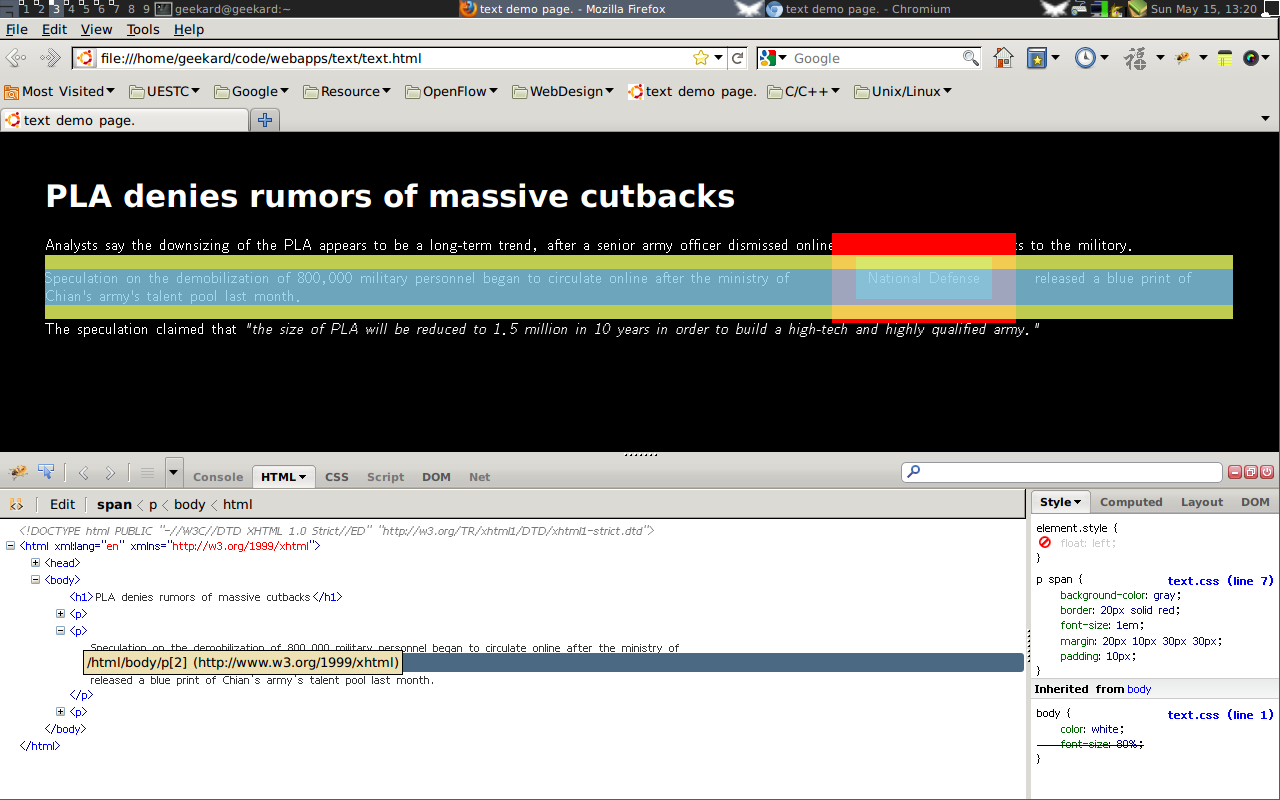Open the Tools menu
Image resolution: width=1280 pixels, height=800 pixels.
[x=143, y=30]
